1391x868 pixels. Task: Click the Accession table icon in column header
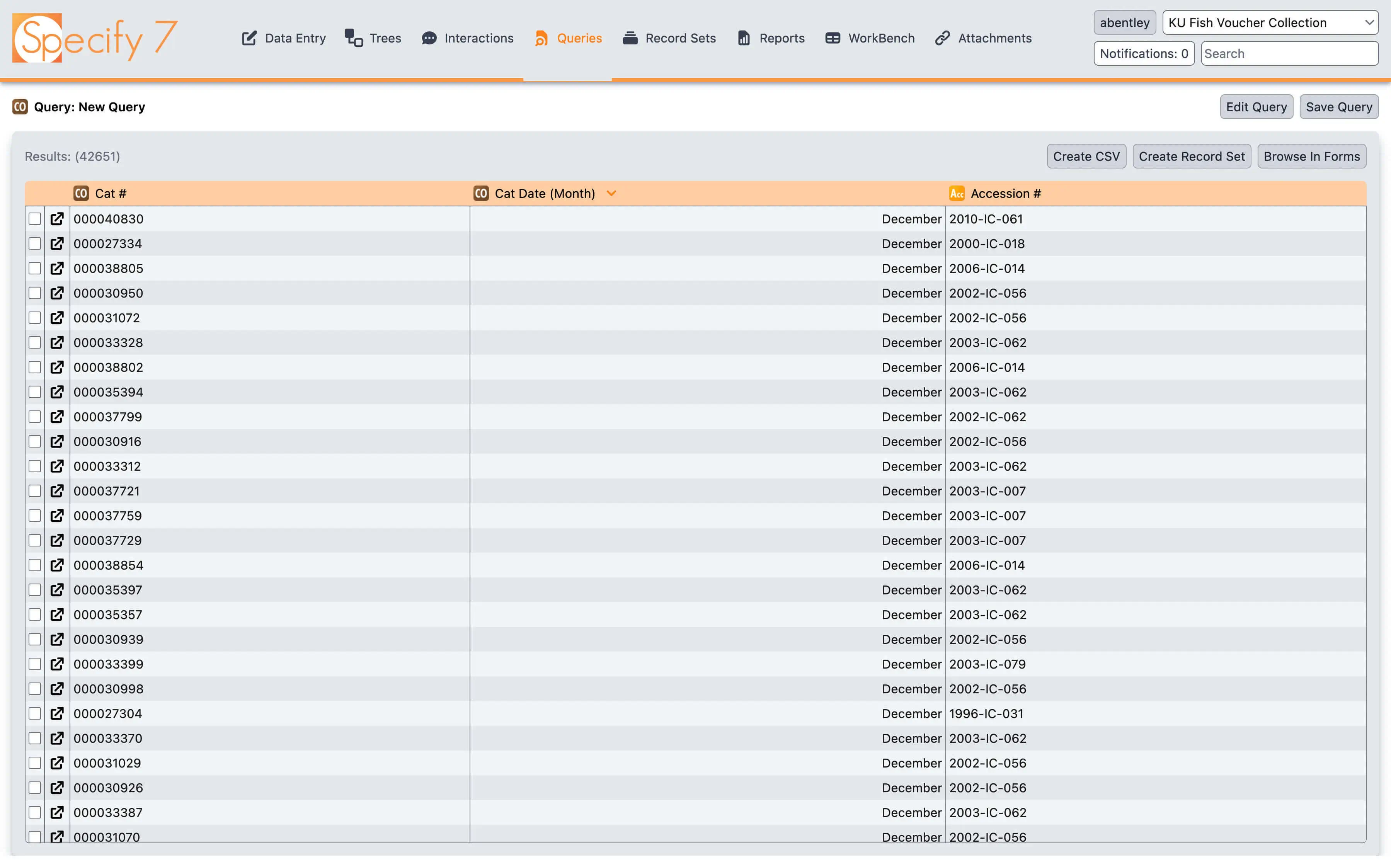click(957, 194)
